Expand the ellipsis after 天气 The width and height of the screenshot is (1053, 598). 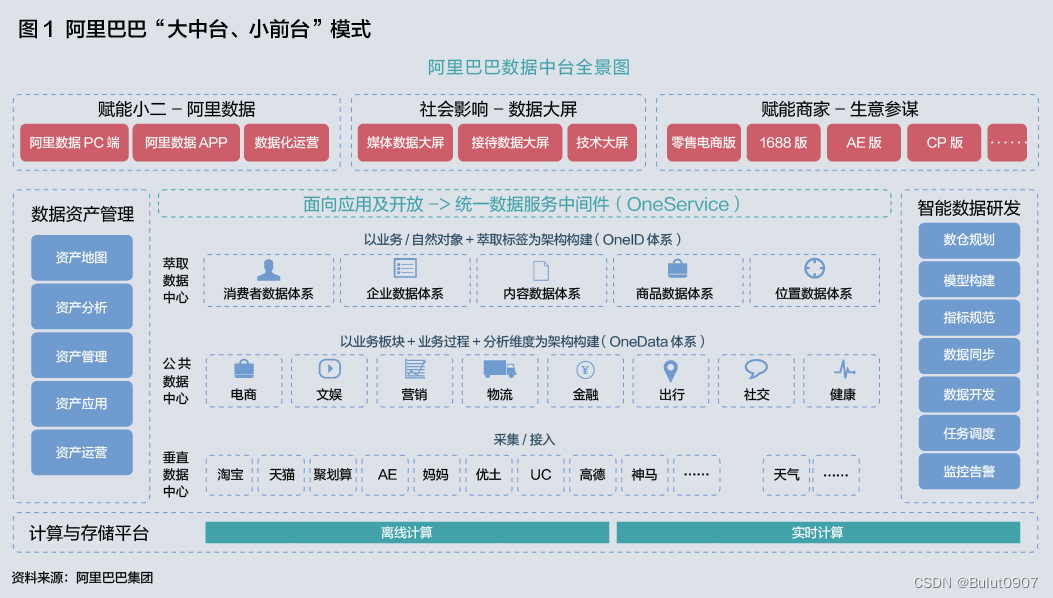pyautogui.click(x=836, y=475)
